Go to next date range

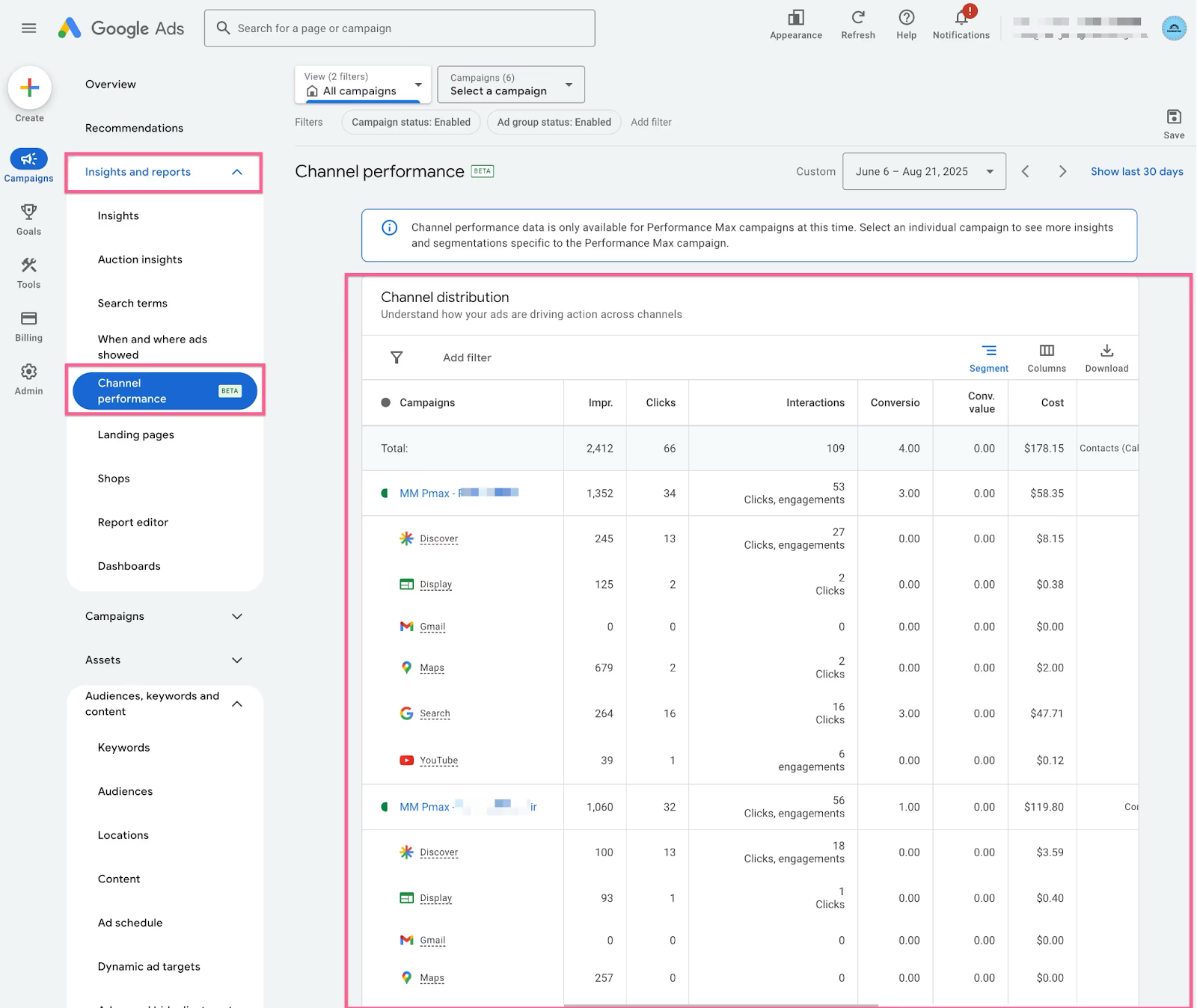click(x=1062, y=171)
